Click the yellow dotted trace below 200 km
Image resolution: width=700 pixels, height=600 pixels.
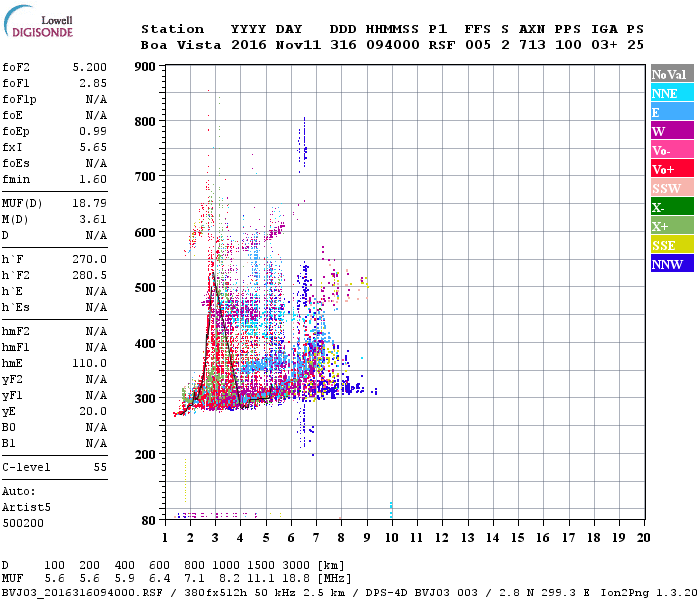pos(185,480)
